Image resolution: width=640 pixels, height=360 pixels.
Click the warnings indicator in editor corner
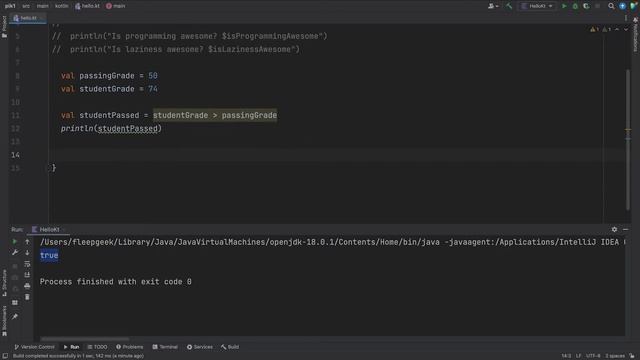click(600, 29)
